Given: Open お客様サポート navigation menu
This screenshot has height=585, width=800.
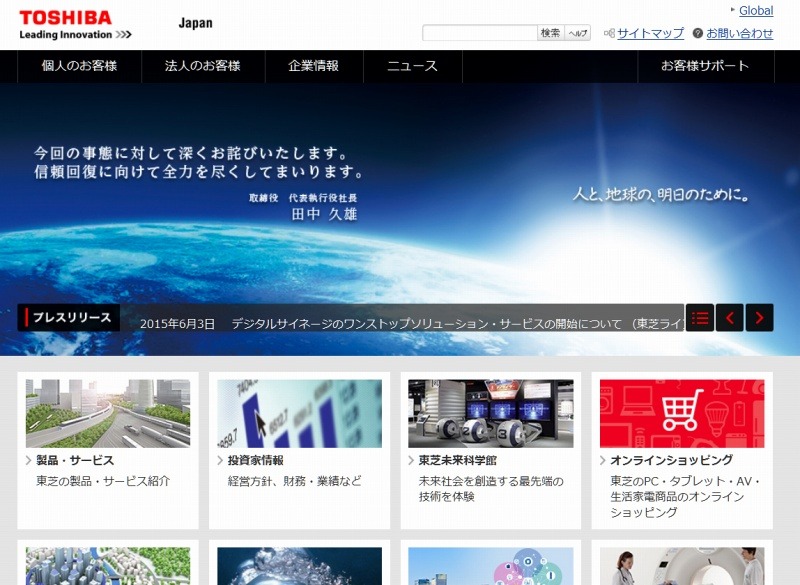Looking at the screenshot, I should pyautogui.click(x=706, y=66).
